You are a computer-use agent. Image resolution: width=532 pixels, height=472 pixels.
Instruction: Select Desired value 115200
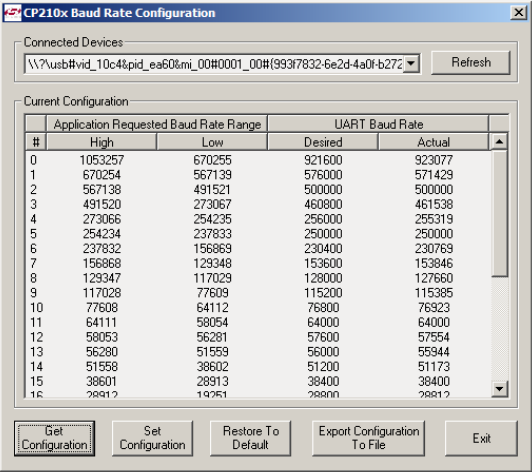(x=323, y=293)
